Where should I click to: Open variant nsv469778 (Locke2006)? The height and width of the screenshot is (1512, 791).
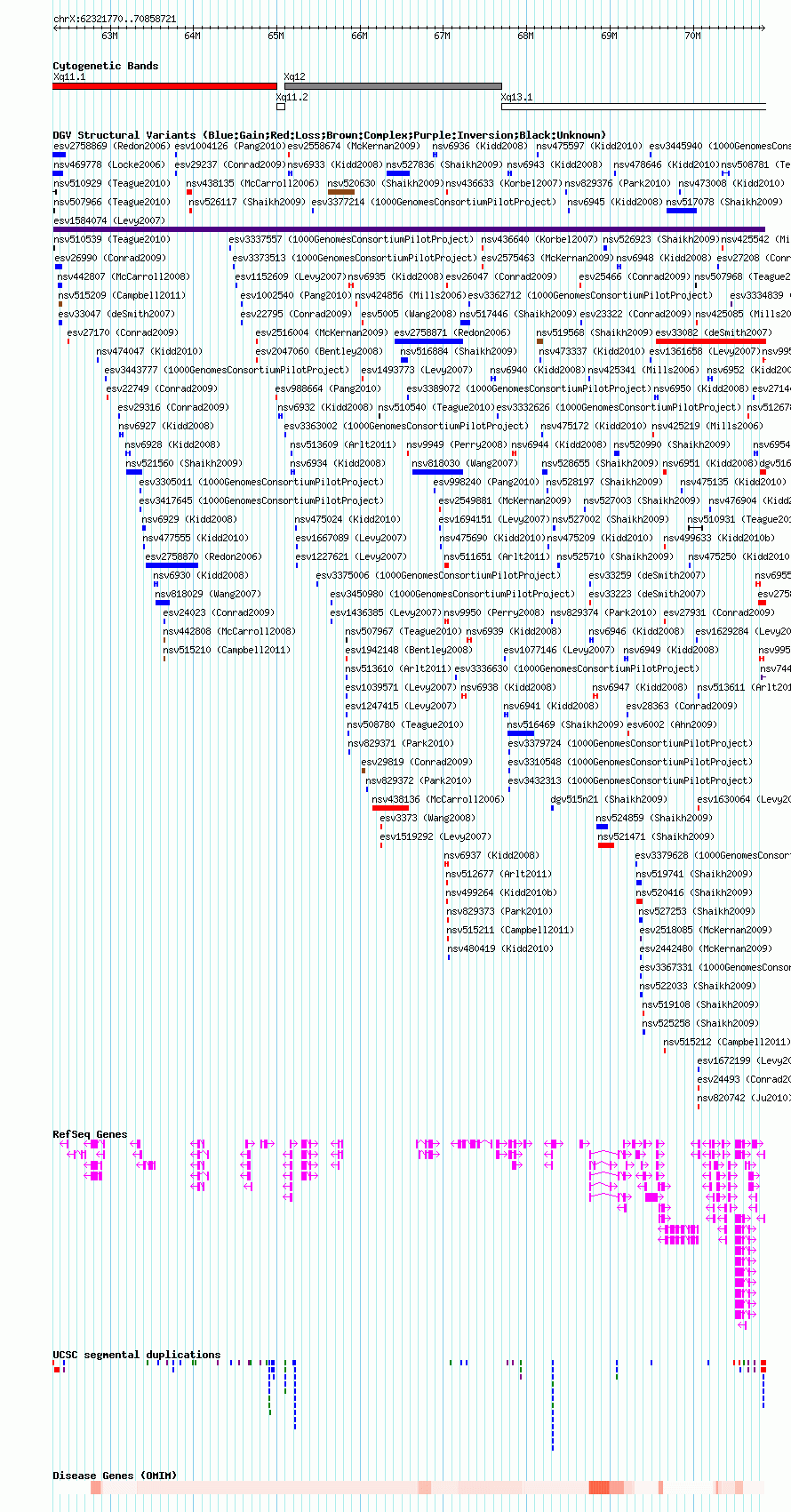(x=108, y=164)
